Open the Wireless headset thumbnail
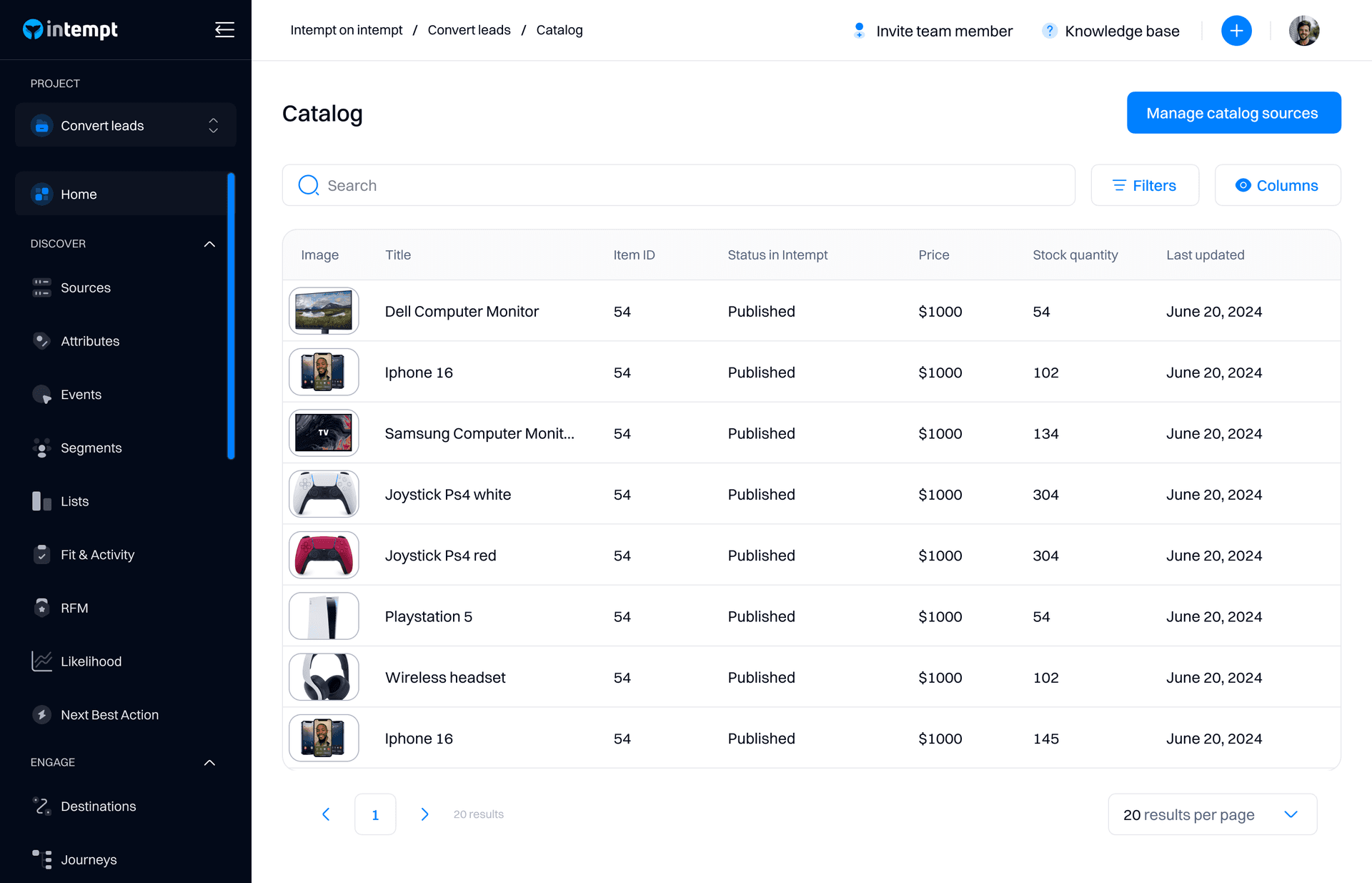Image resolution: width=1372 pixels, height=883 pixels. coord(324,677)
